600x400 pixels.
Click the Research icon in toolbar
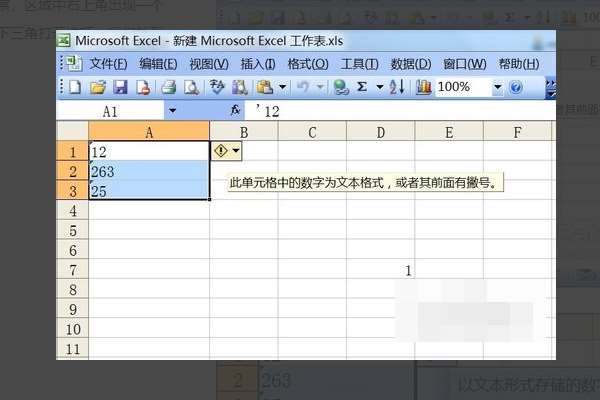pos(240,87)
